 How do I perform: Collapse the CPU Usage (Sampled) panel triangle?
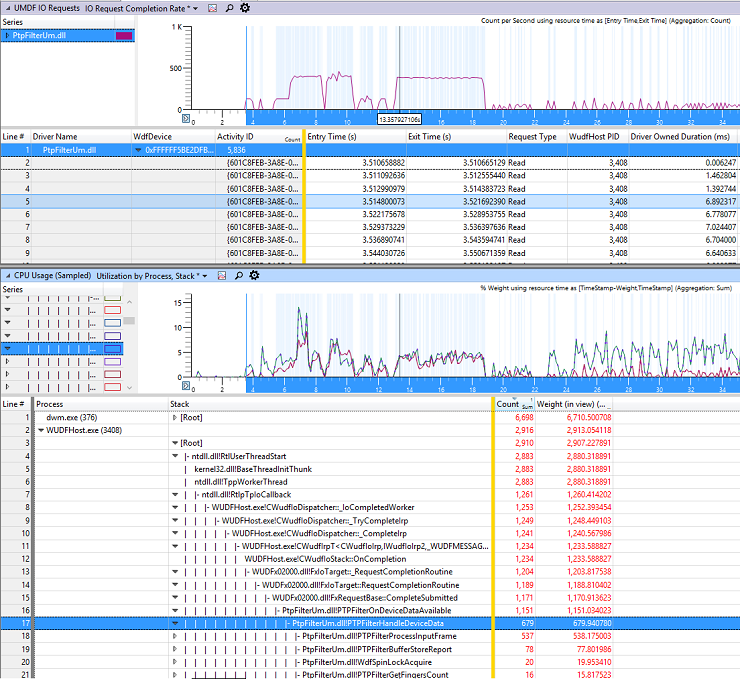[8, 276]
